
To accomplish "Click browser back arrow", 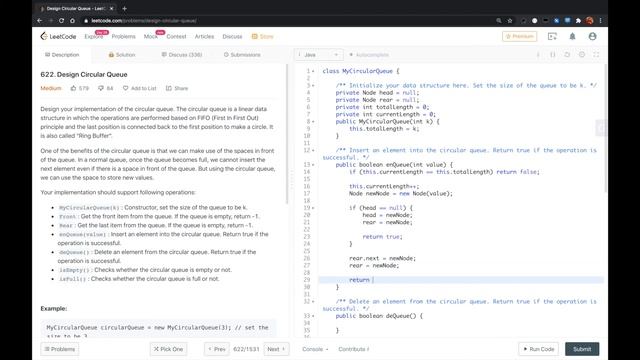I will point(40,20).
